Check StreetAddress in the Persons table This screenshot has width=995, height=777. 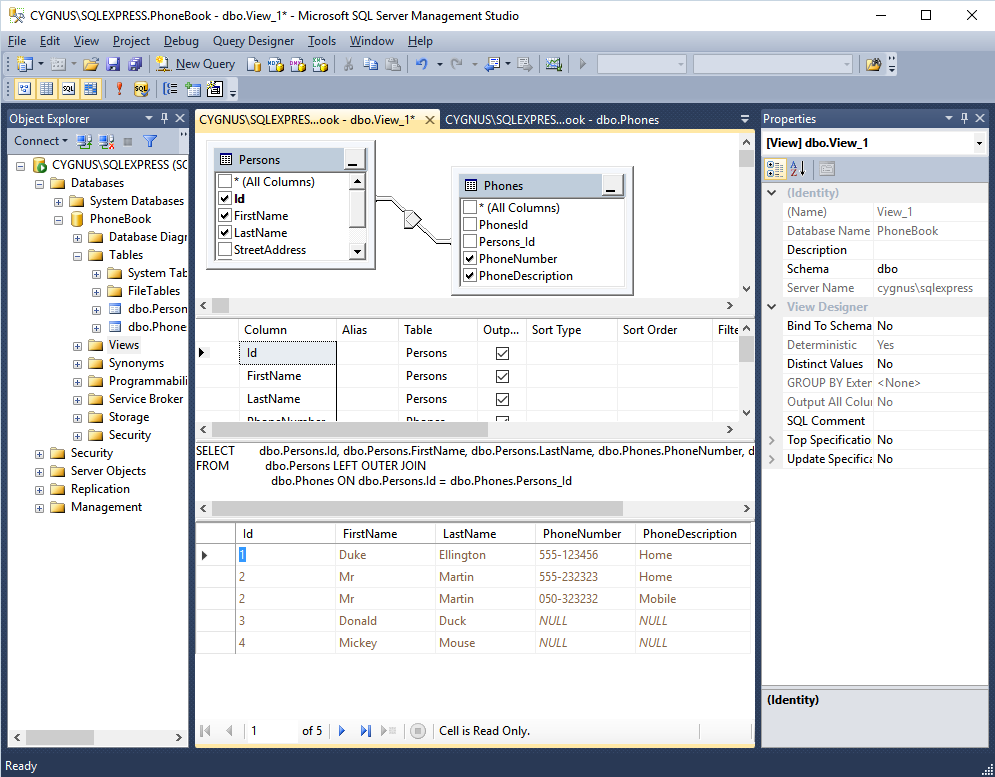point(225,250)
